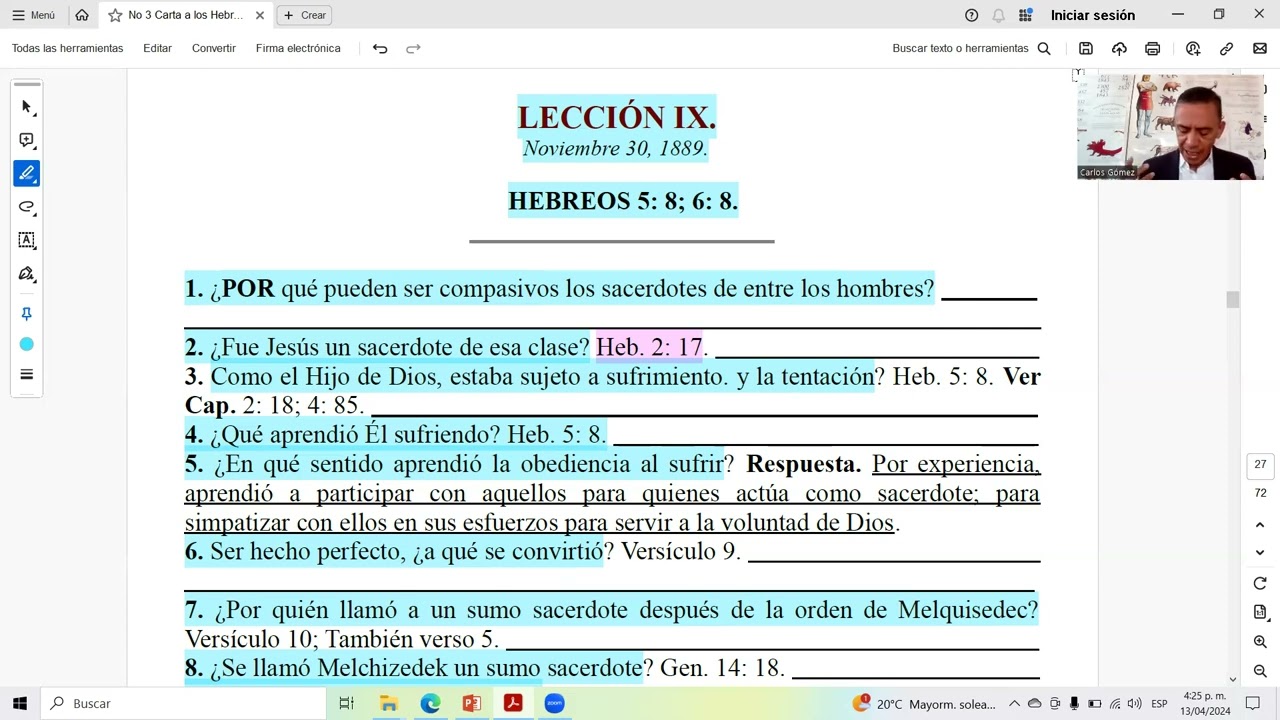
Task: Click Iniciar sesión
Action: point(1092,15)
